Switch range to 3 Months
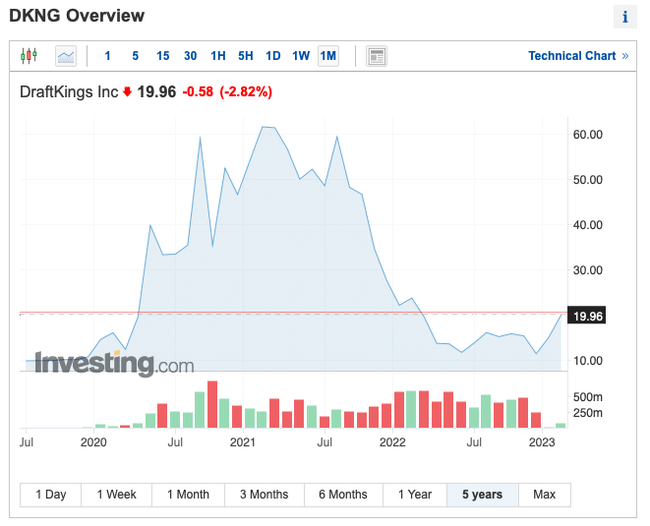 (x=264, y=494)
